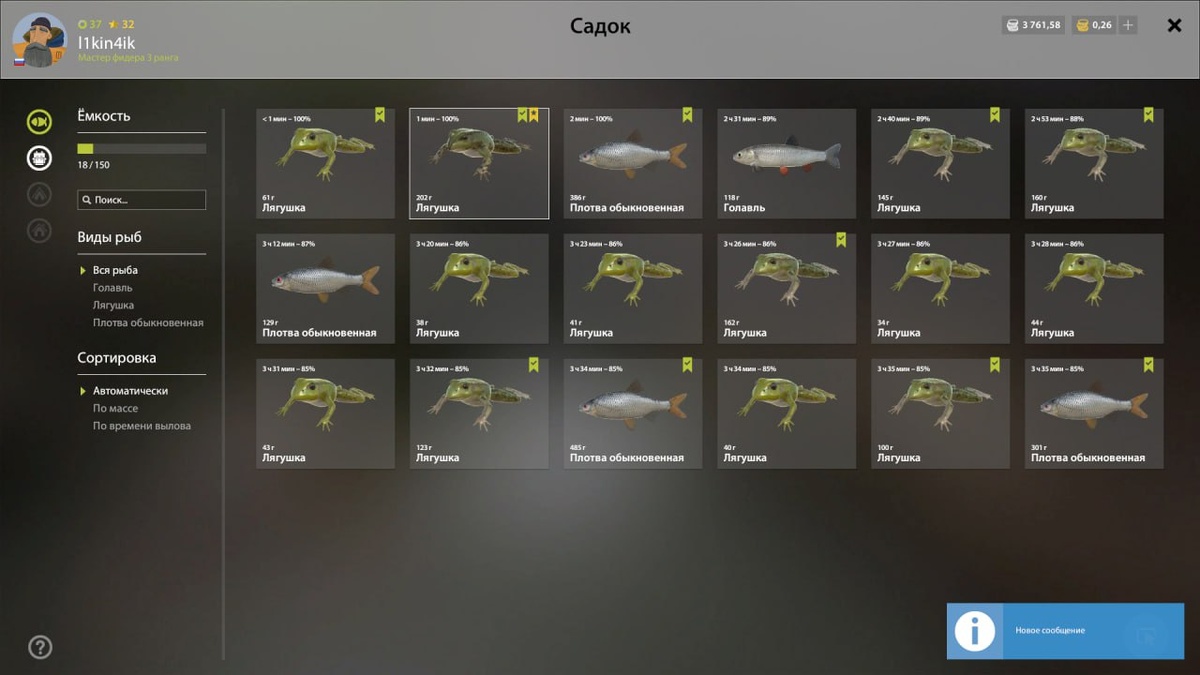Click the plus icon next to gold coins

[1128, 25]
